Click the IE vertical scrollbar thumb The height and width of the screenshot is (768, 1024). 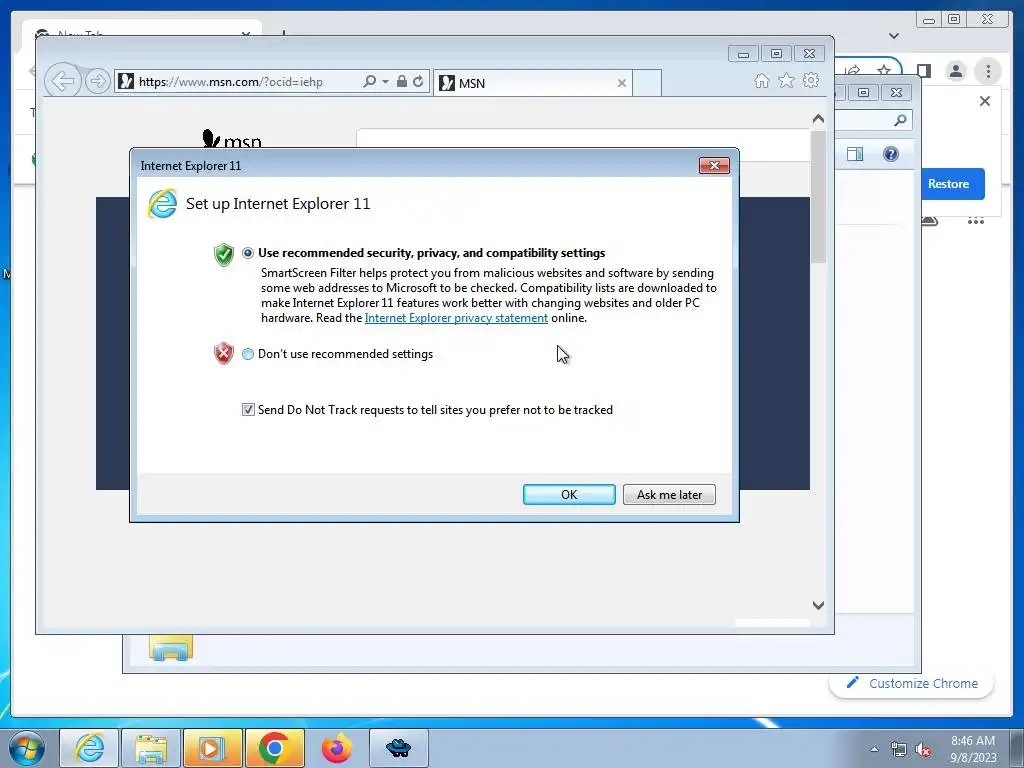[818, 196]
